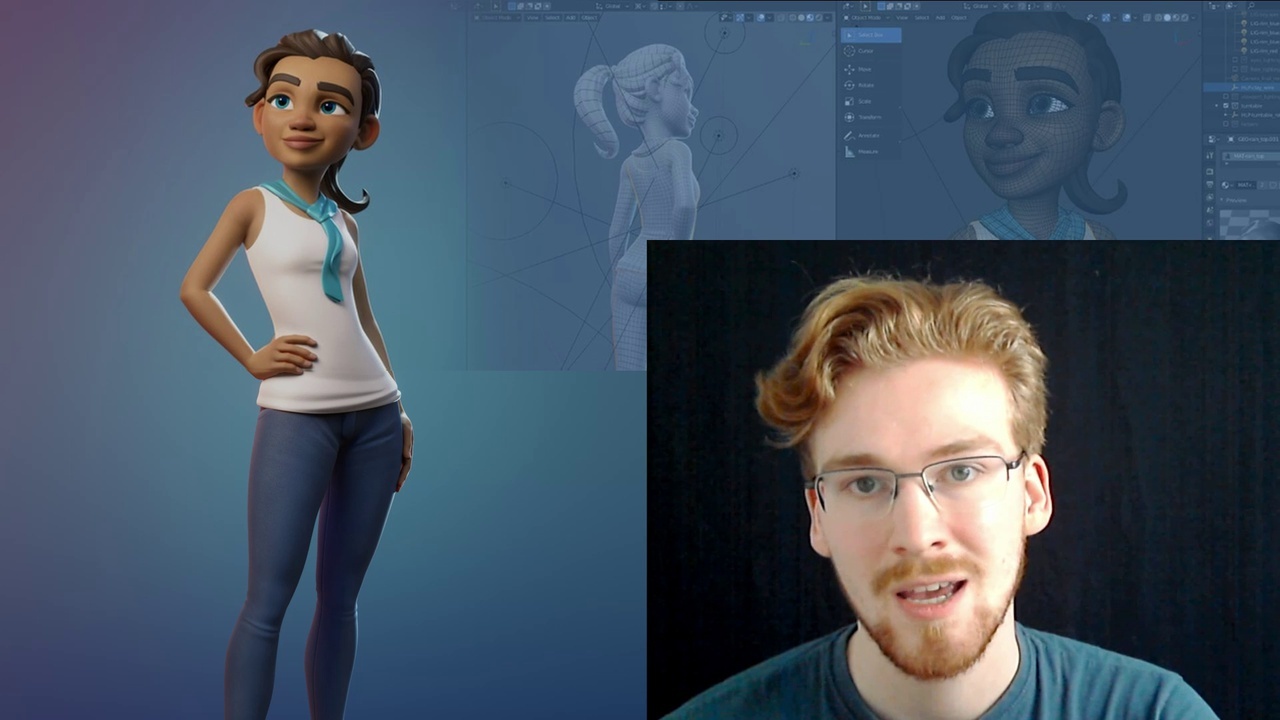Pick the Annotate tool
Image resolution: width=1280 pixels, height=720 pixels.
866,135
